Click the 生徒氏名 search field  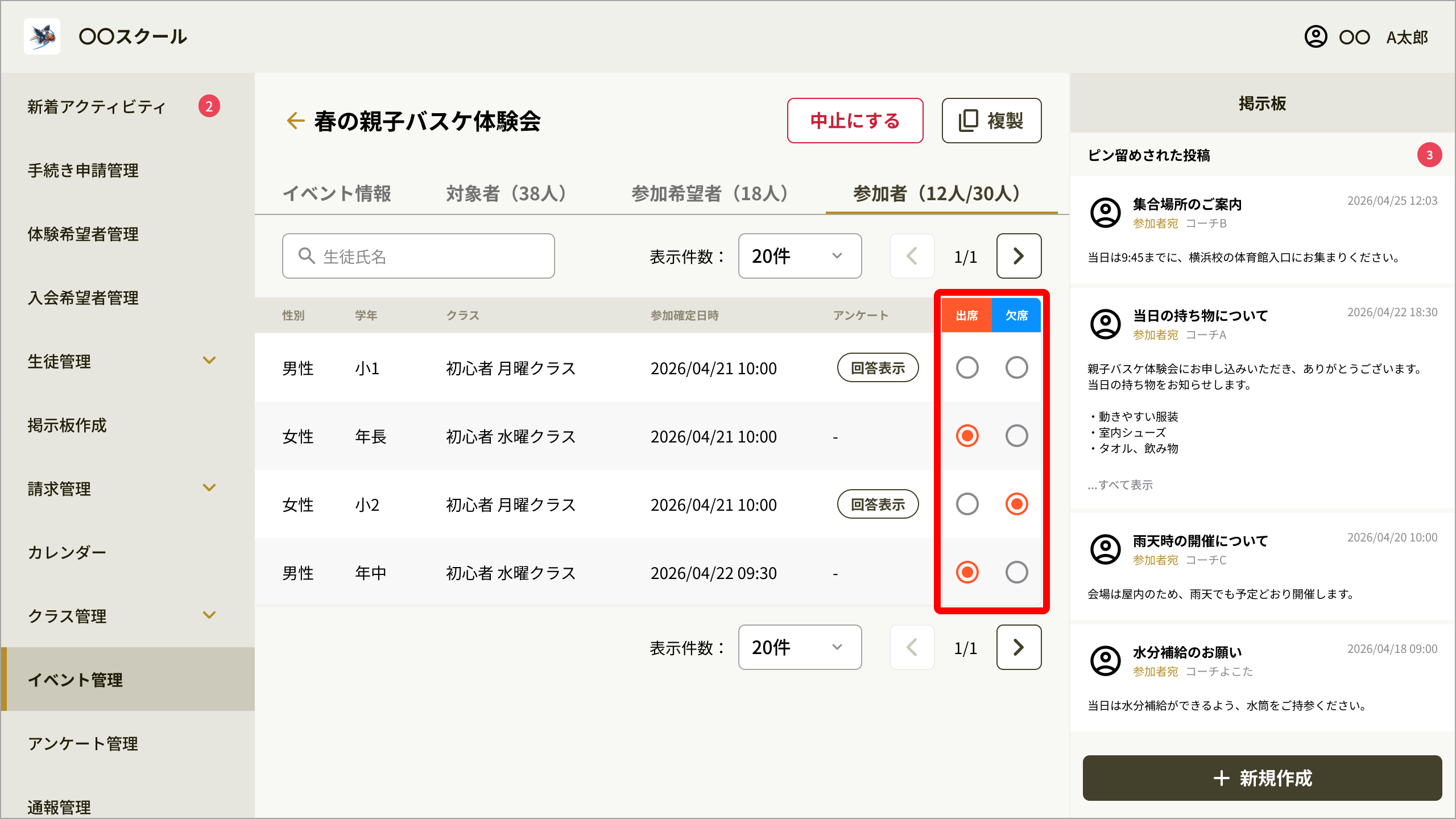tap(418, 256)
